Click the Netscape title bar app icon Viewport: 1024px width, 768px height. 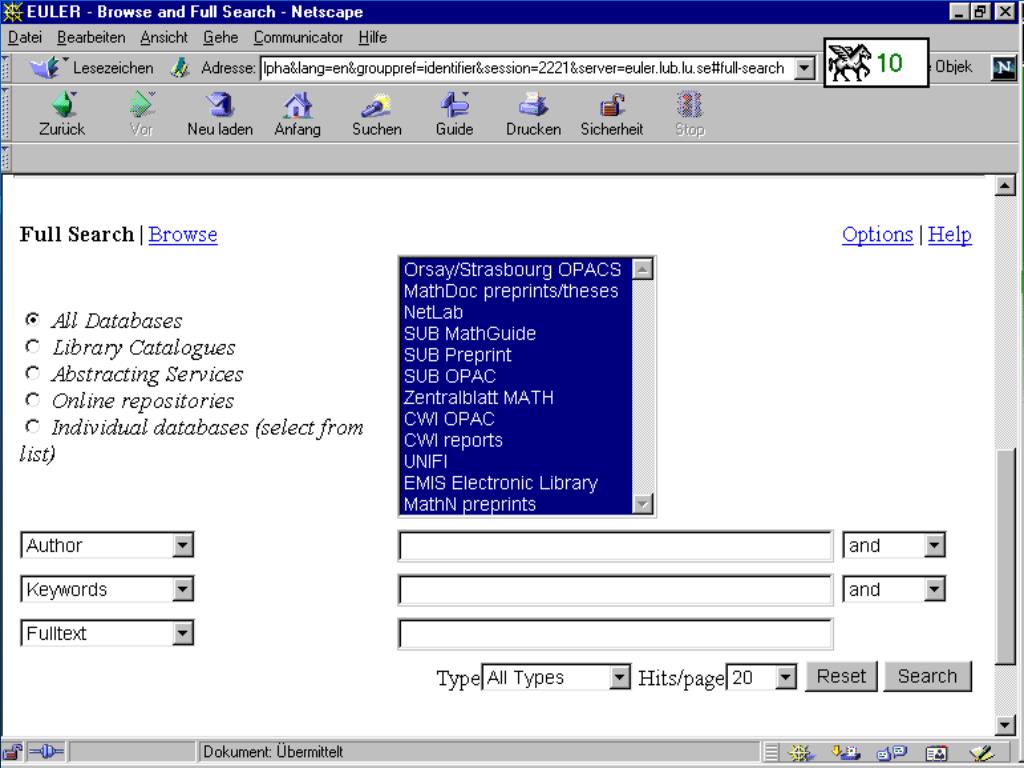12,12
